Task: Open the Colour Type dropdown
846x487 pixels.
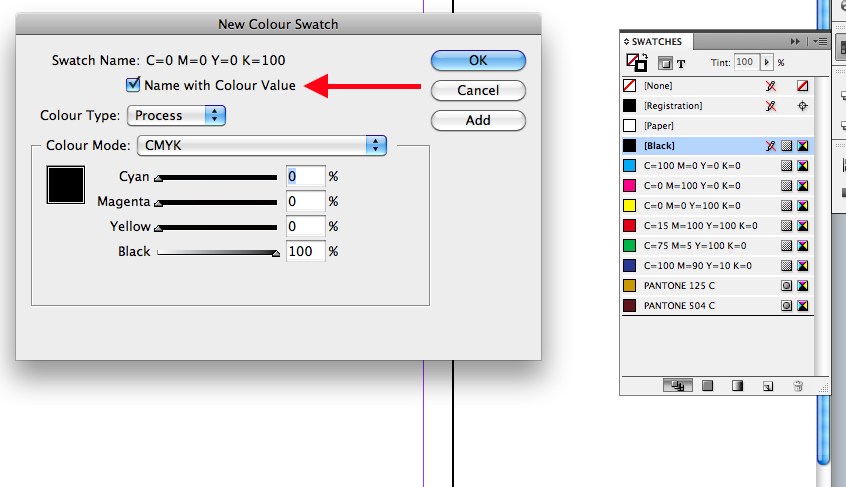Action: point(176,115)
